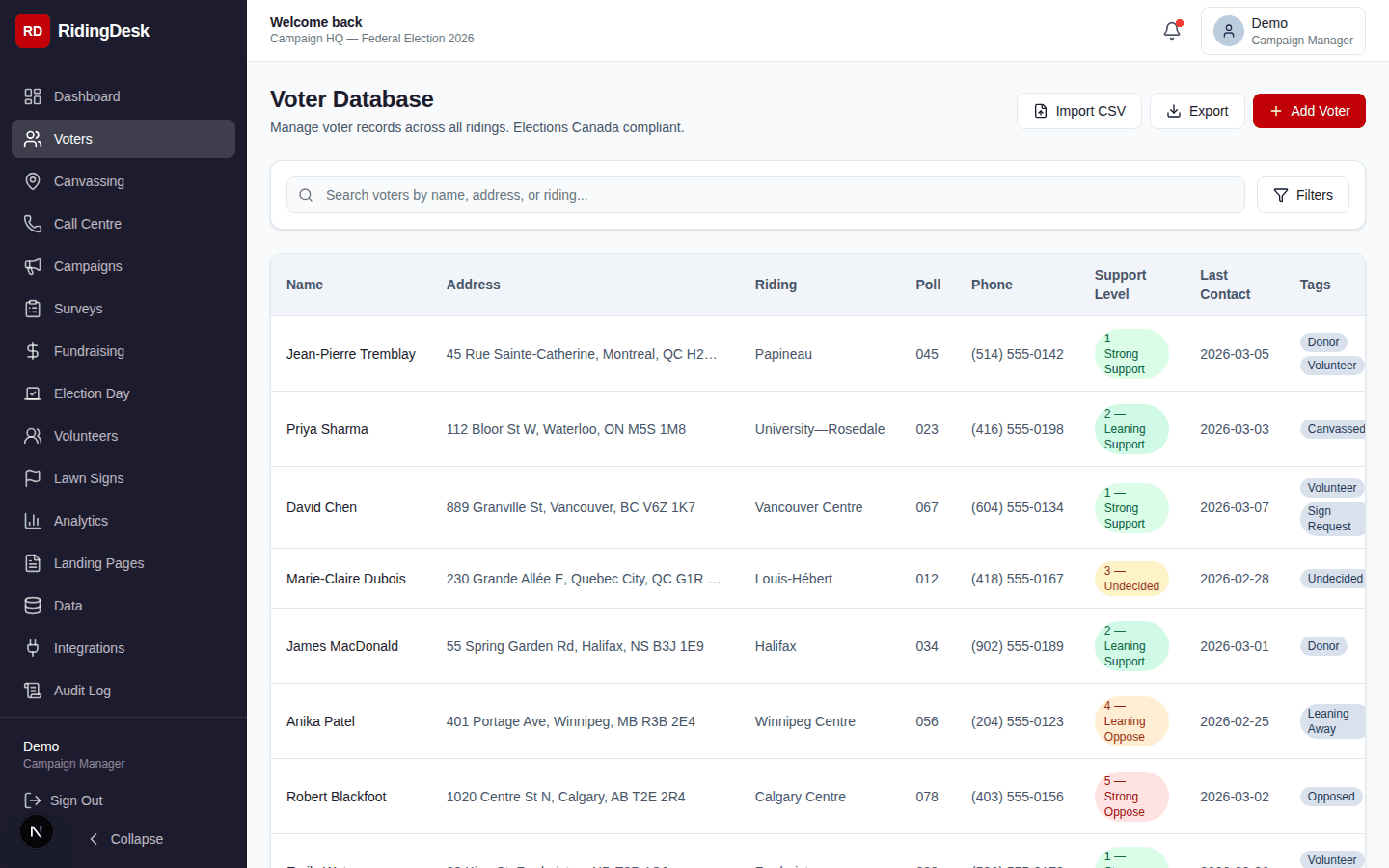Open the notifications bell
The image size is (1389, 868).
[1171, 31]
